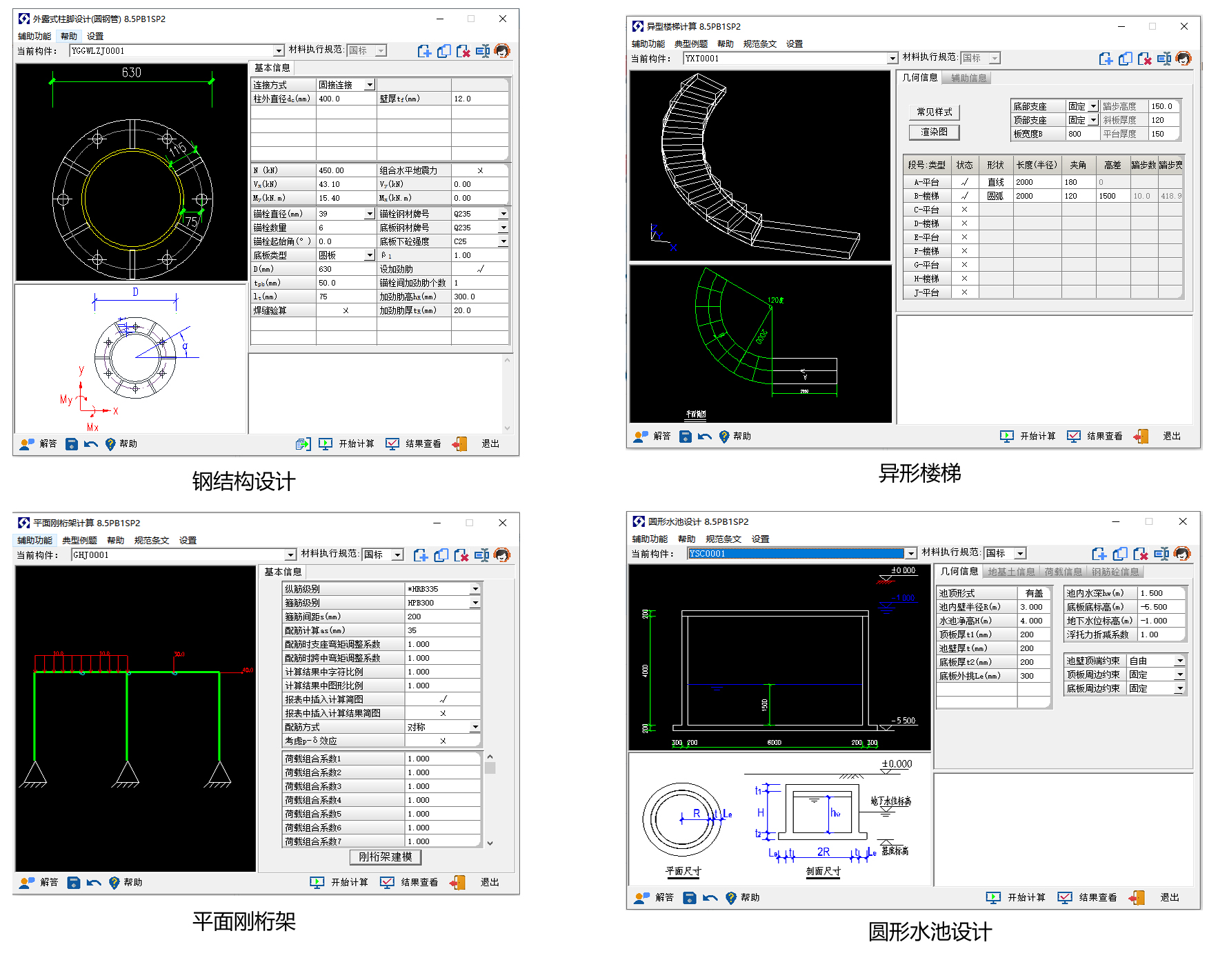Viewport: 1218px width, 980px height.
Task: Click the 渲染图 button
Action: click(x=934, y=132)
